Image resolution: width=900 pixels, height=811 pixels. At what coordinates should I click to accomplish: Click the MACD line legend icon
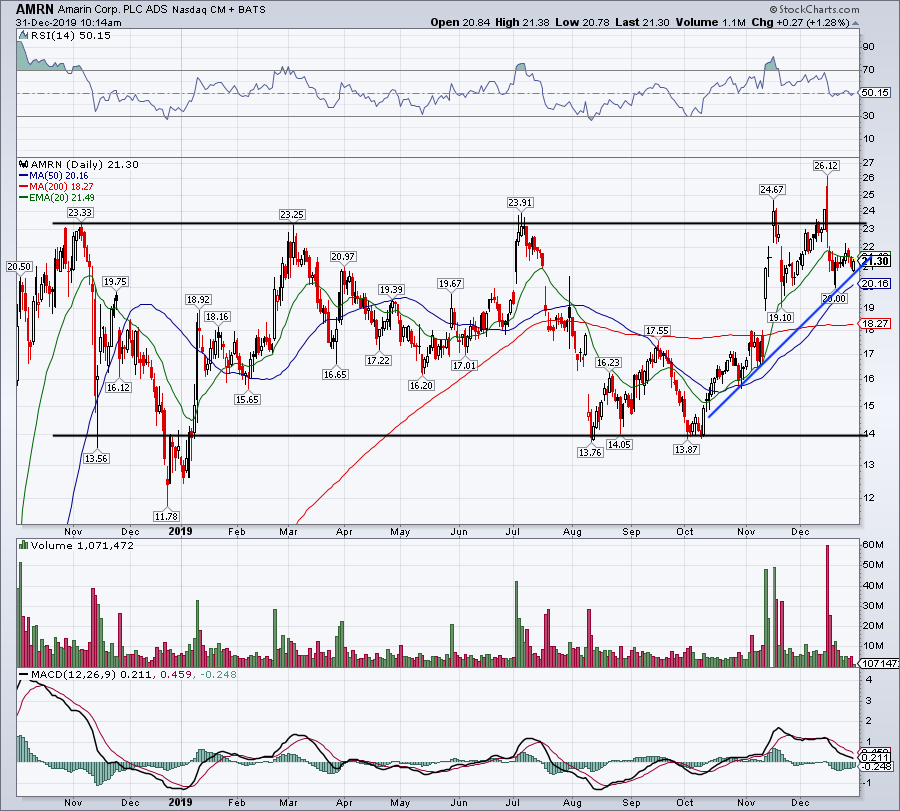[x=24, y=674]
